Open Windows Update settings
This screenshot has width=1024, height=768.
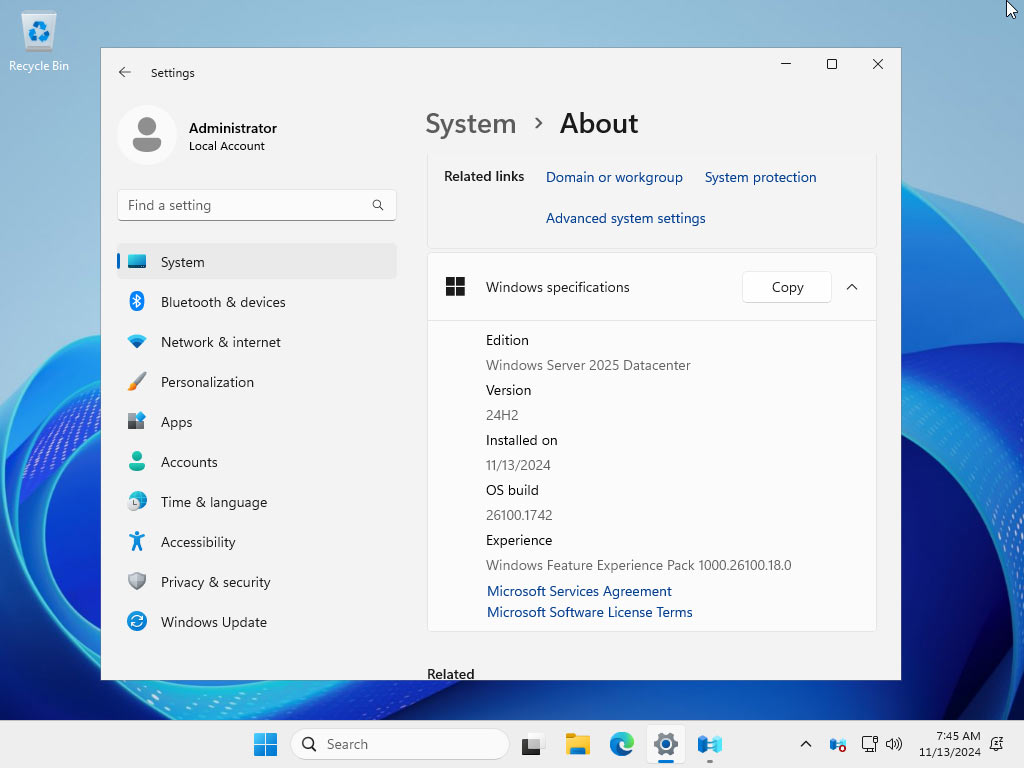pos(257,622)
